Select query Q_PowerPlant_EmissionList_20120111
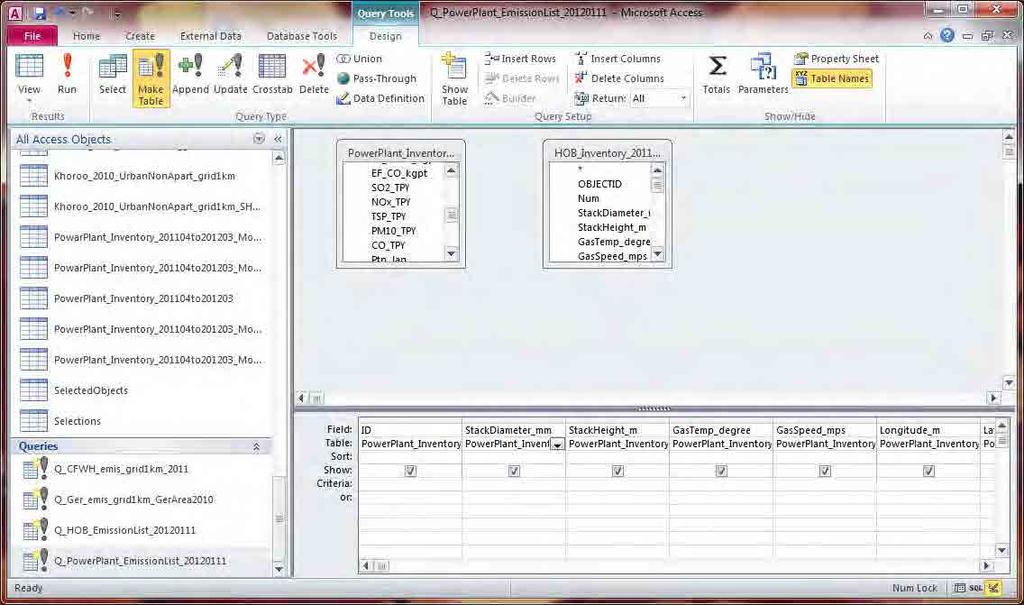Viewport: 1024px width, 605px height. click(x=142, y=561)
